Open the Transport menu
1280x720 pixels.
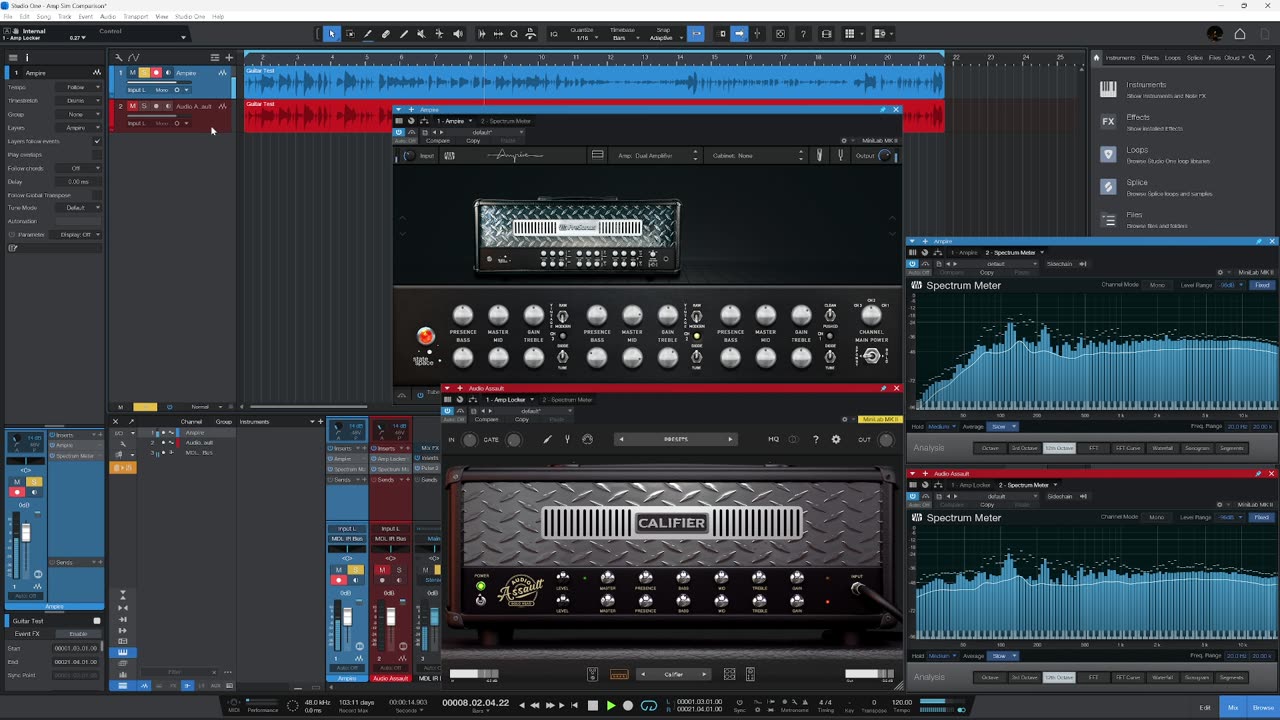(135, 17)
